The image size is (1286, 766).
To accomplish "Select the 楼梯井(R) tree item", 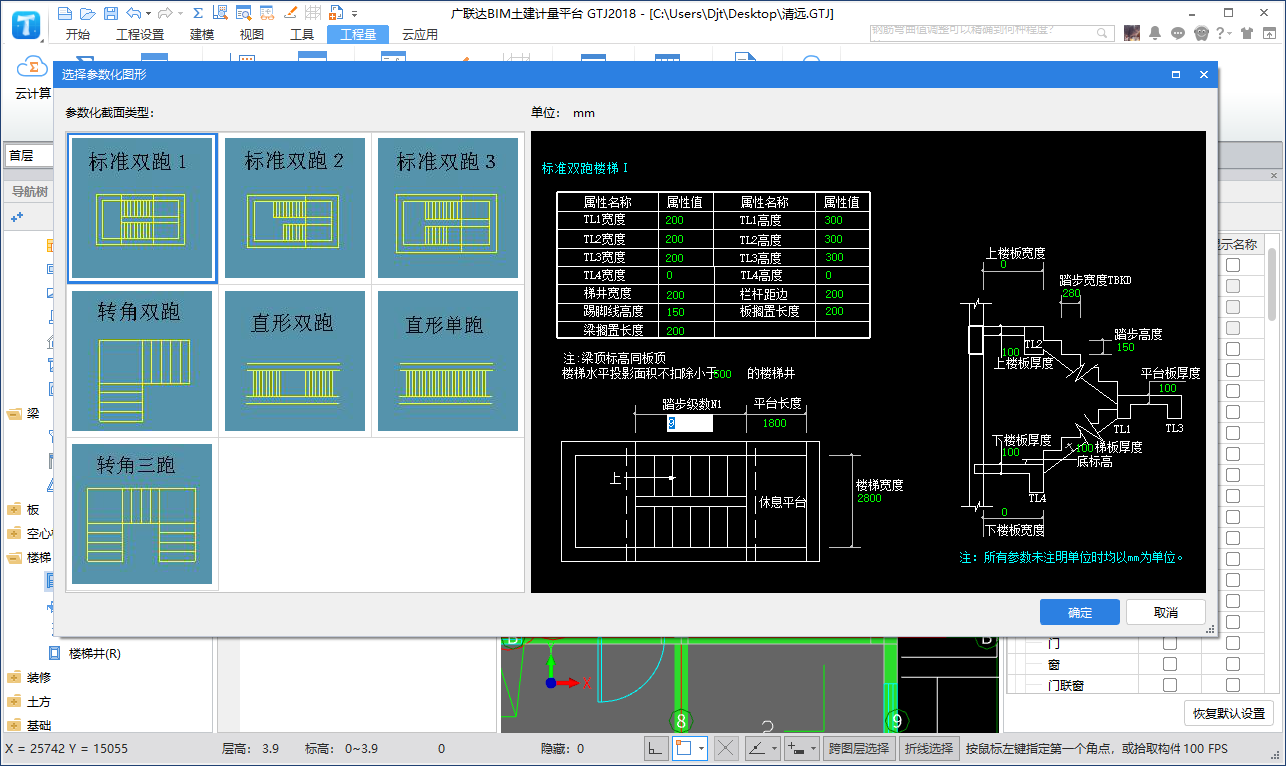I will 94,653.
